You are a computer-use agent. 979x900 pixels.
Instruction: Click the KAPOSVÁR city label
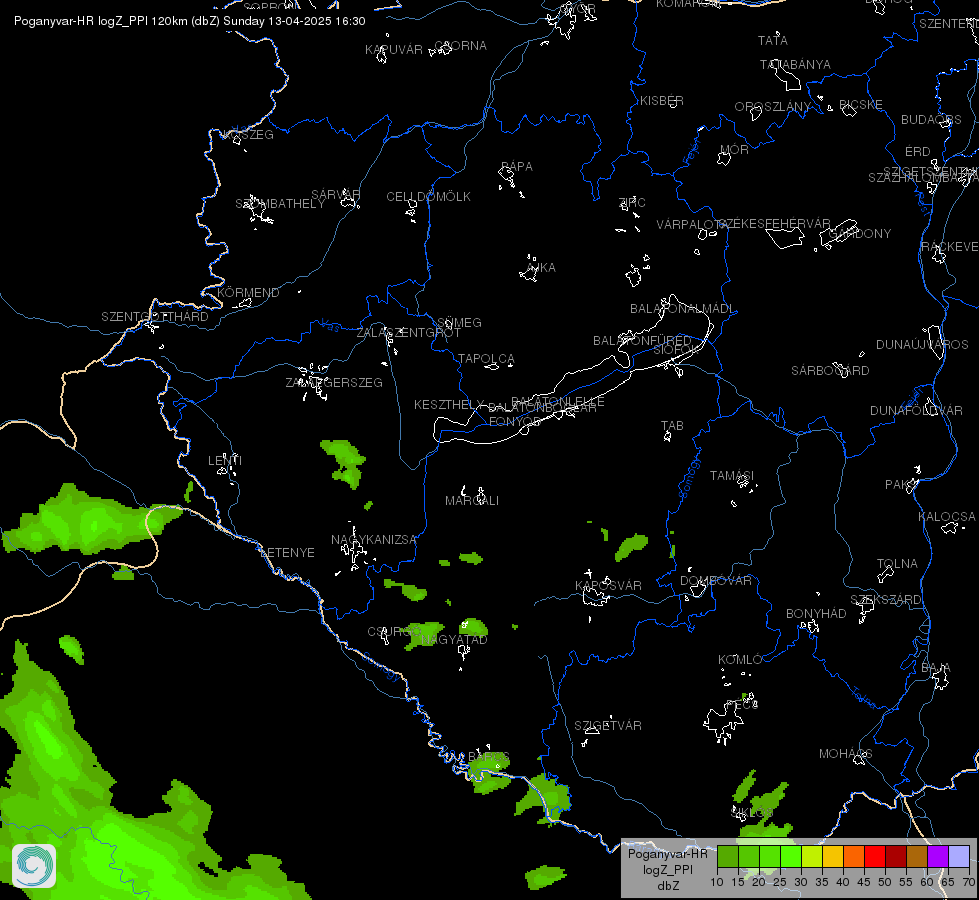[608, 585]
